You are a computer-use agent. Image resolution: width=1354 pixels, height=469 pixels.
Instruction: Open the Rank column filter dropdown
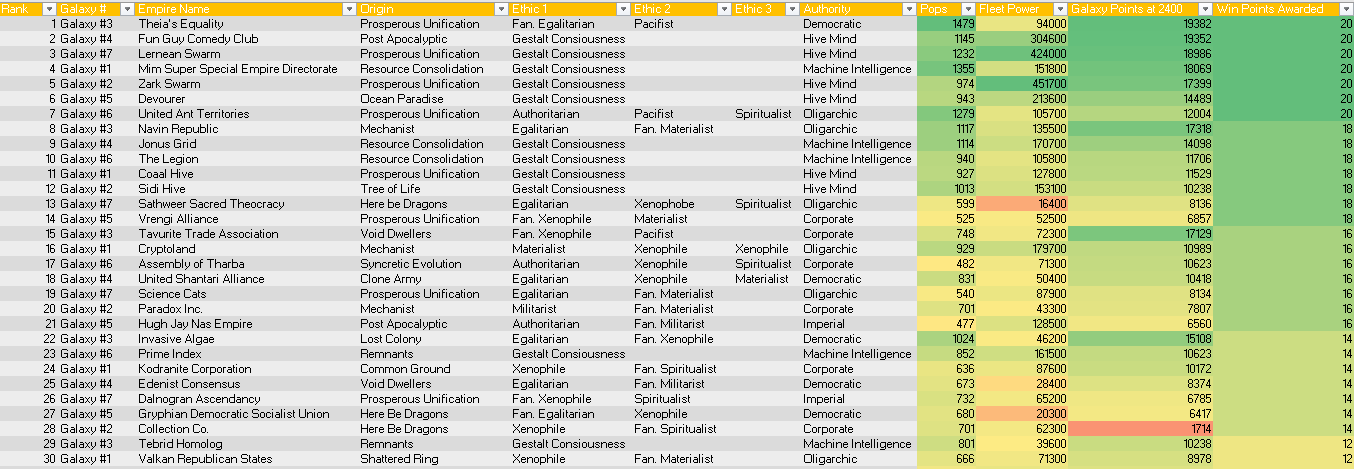tap(50, 9)
